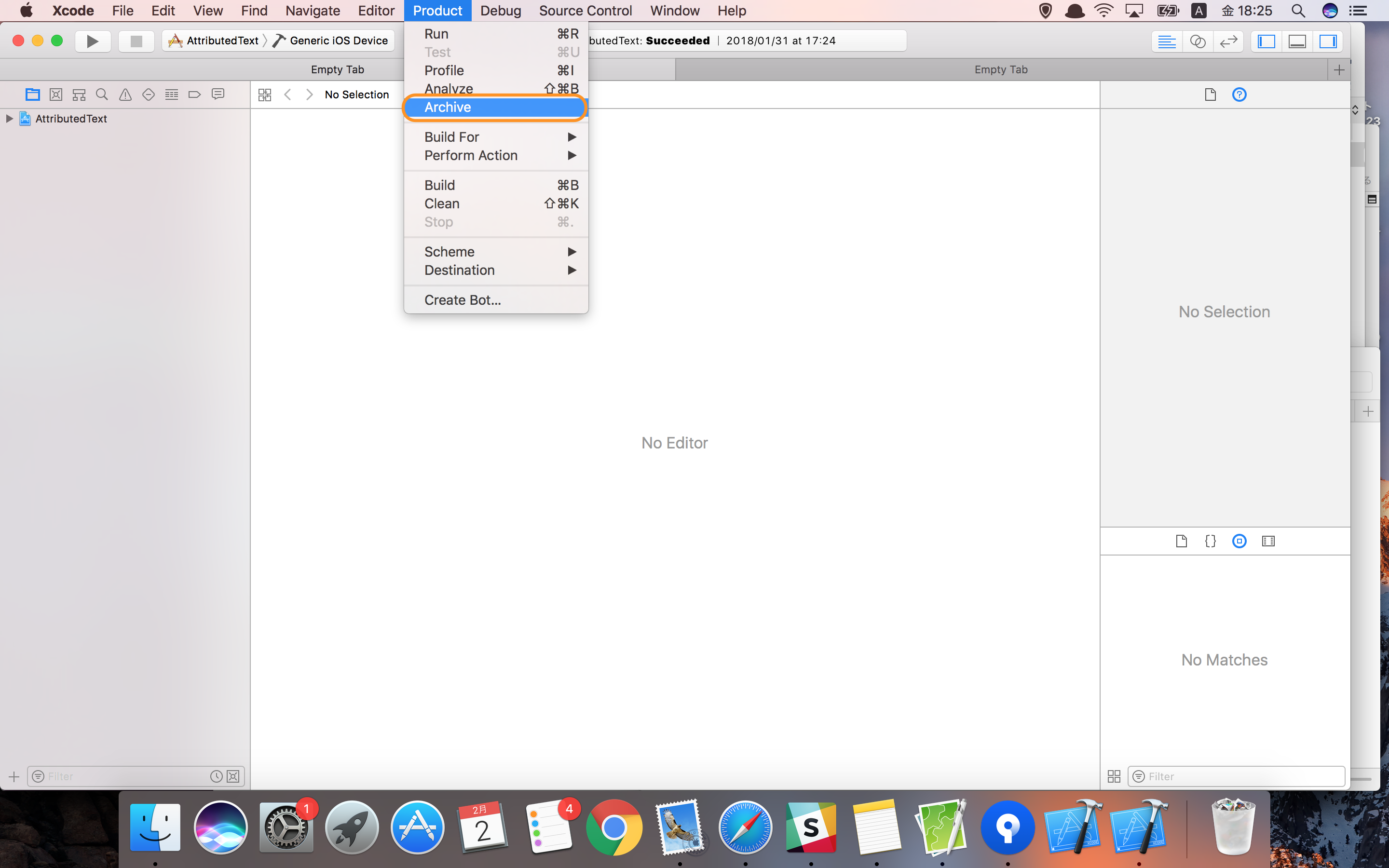
Task: Click the AttributedText project tree item
Action: pos(69,118)
